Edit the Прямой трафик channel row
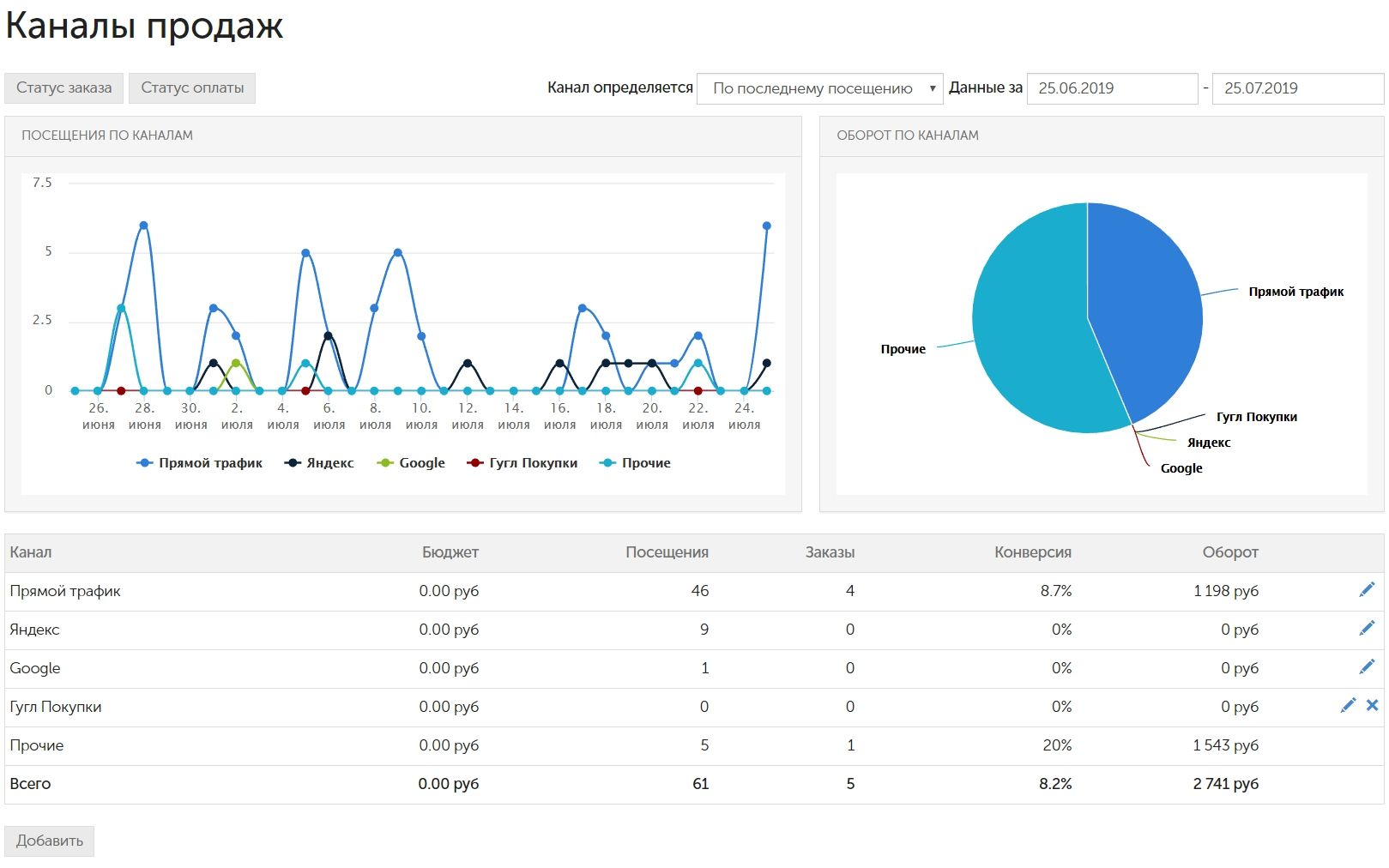 click(x=1367, y=589)
